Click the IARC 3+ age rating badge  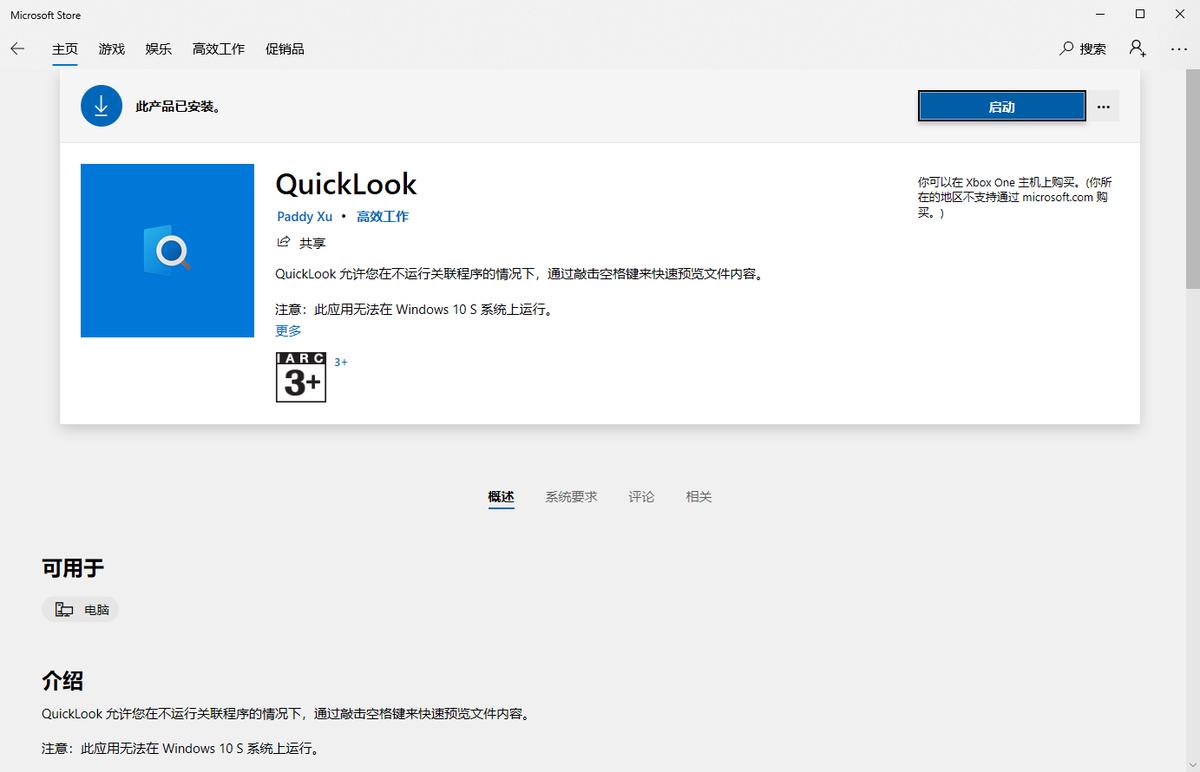[300, 377]
